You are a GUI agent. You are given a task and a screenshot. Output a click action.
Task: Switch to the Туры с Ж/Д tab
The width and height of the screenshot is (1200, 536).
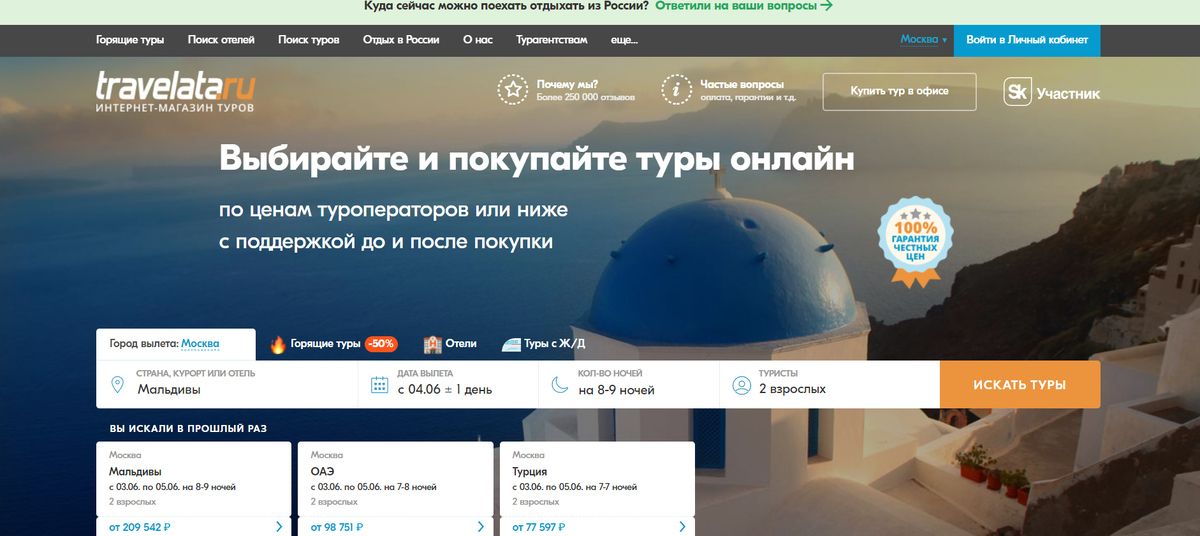pos(543,344)
